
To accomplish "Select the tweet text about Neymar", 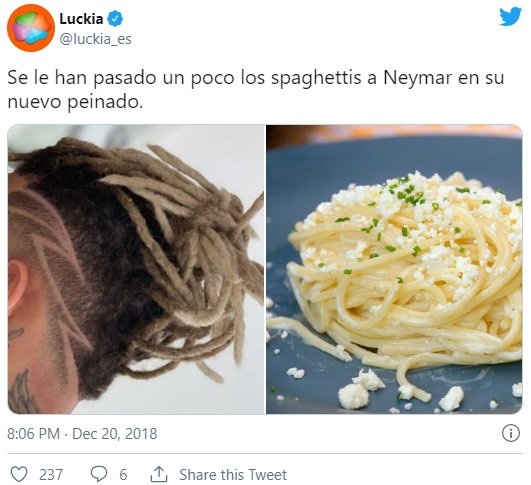I will [x=256, y=89].
